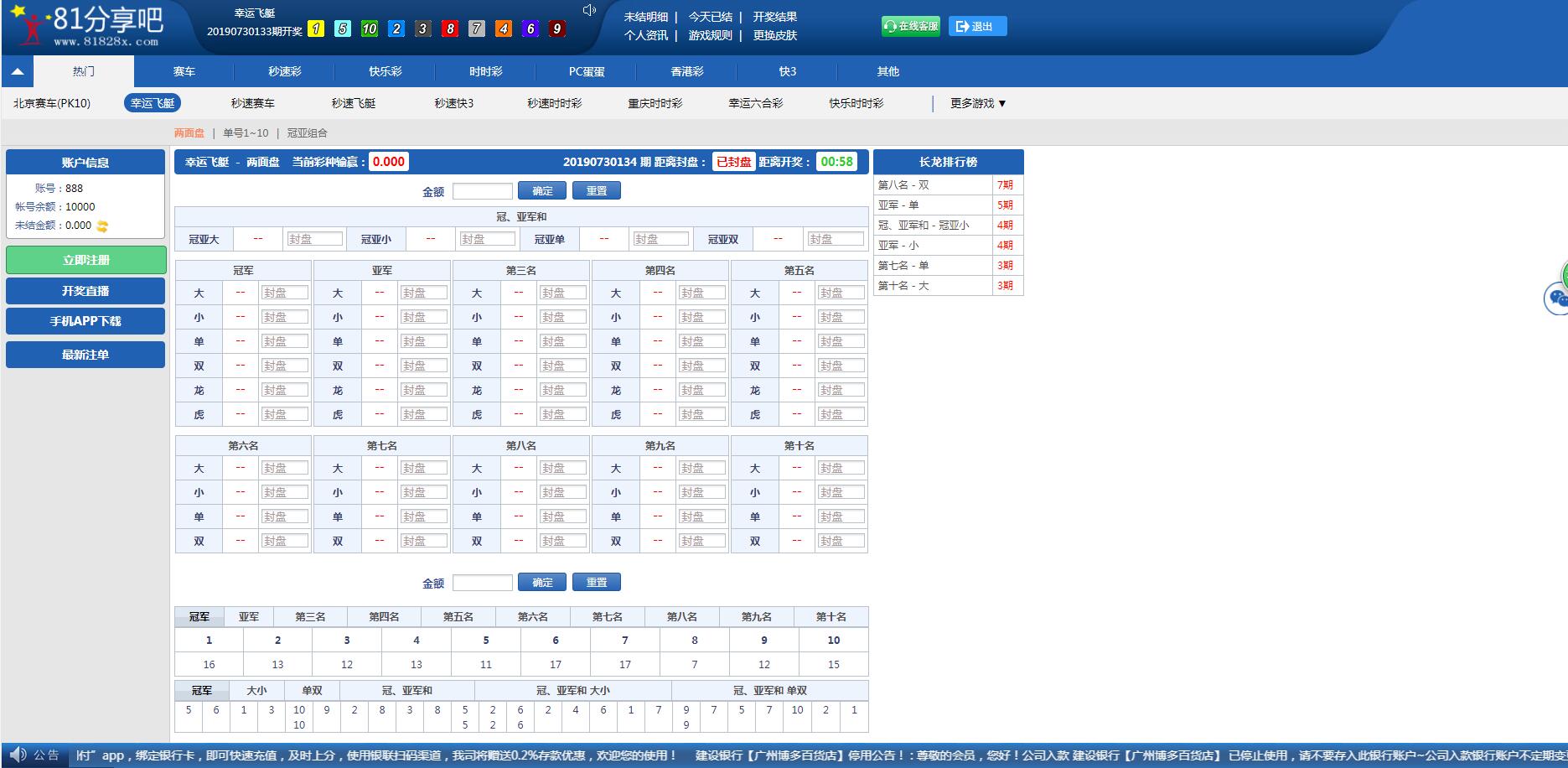This screenshot has width=1568, height=768.
Task: Open the chat bubble floating icon
Action: [1557, 298]
